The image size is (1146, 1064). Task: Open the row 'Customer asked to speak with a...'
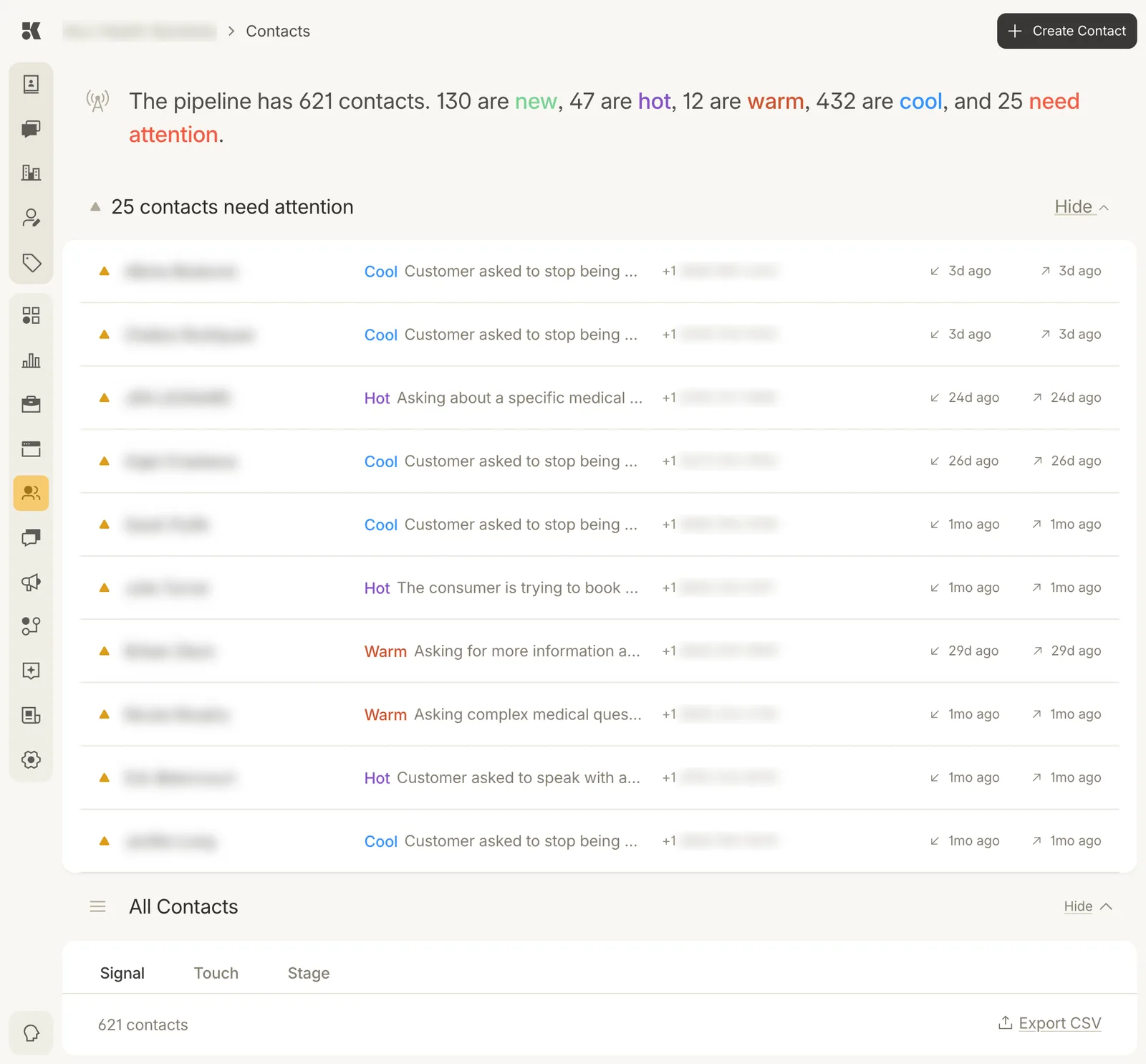600,777
